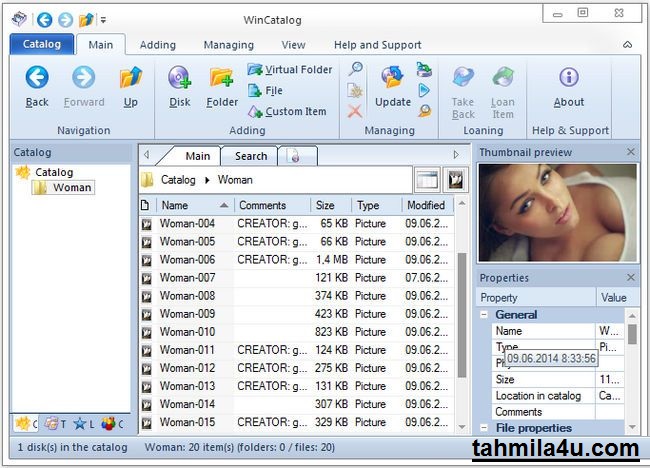
Task: Click the Update button in Managing group
Action: pyautogui.click(x=393, y=87)
